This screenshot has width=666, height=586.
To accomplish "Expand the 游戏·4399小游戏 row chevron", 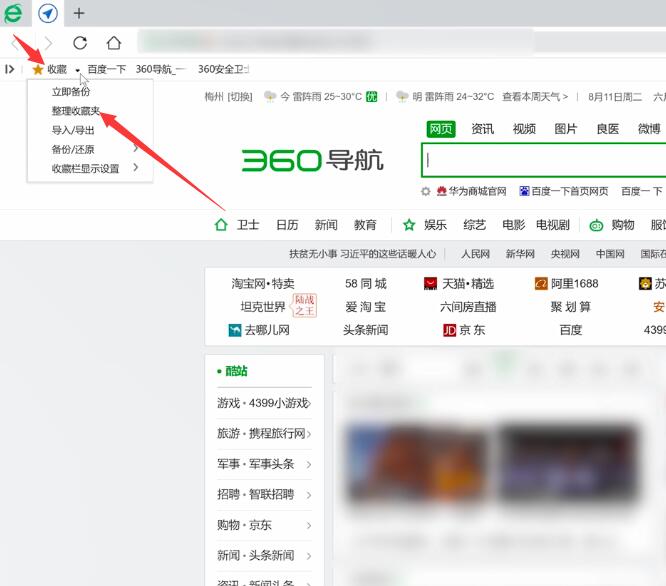I will [x=310, y=403].
